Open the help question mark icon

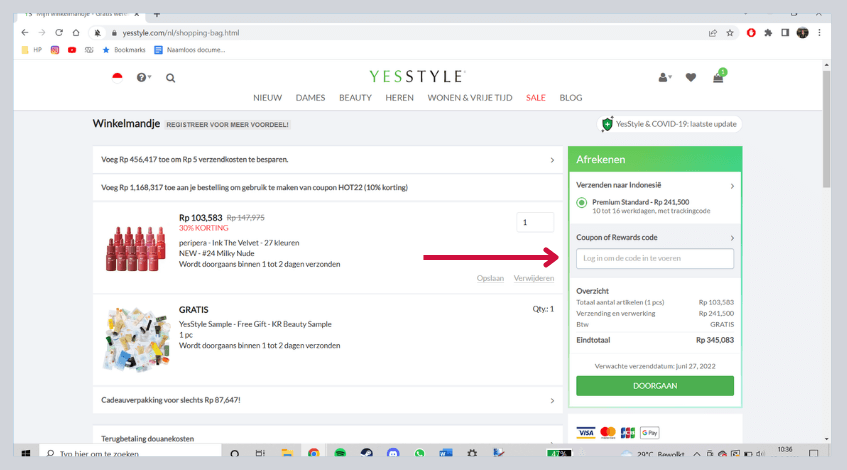pos(142,77)
